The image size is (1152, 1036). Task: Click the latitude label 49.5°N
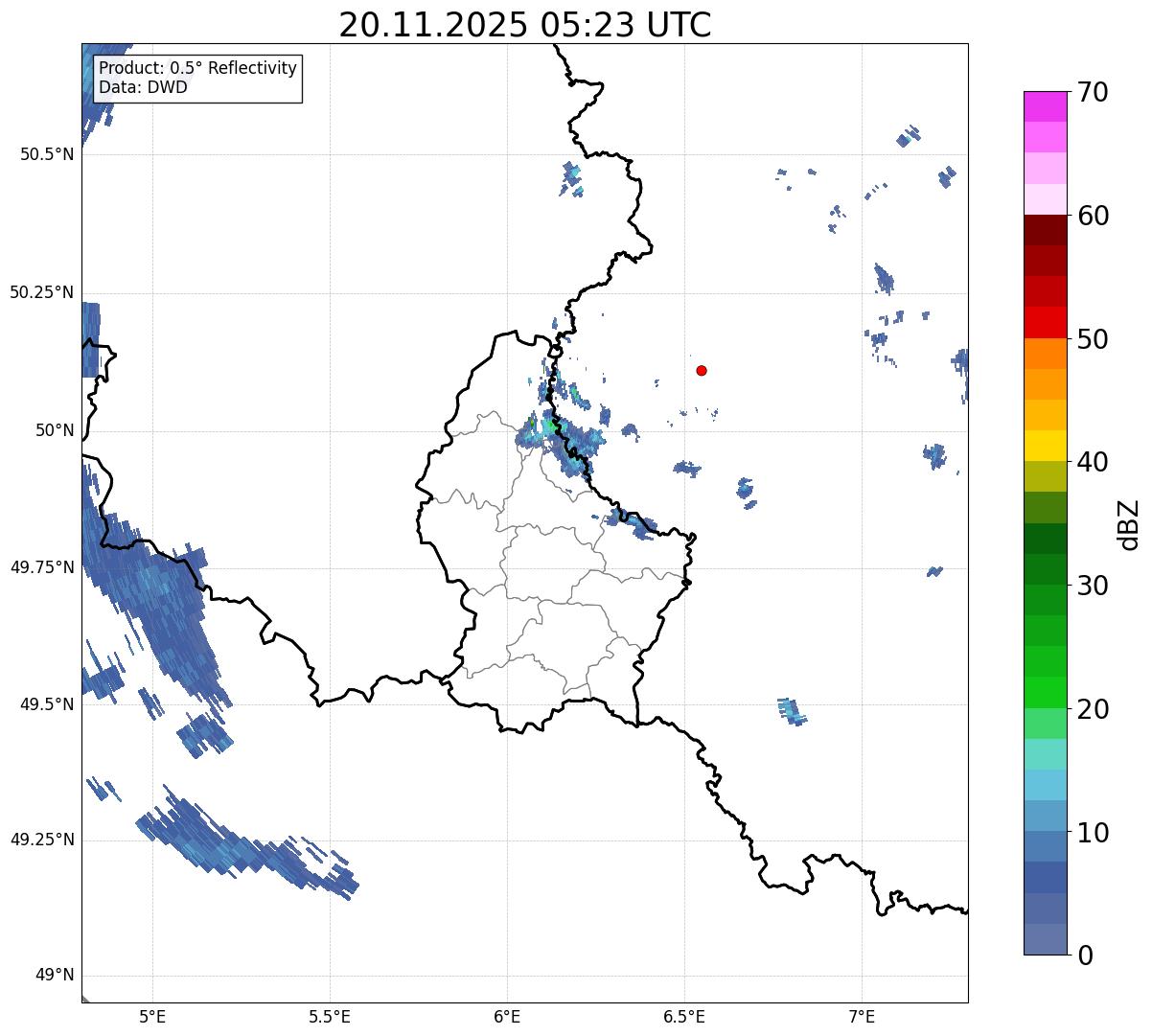pyautogui.click(x=46, y=704)
